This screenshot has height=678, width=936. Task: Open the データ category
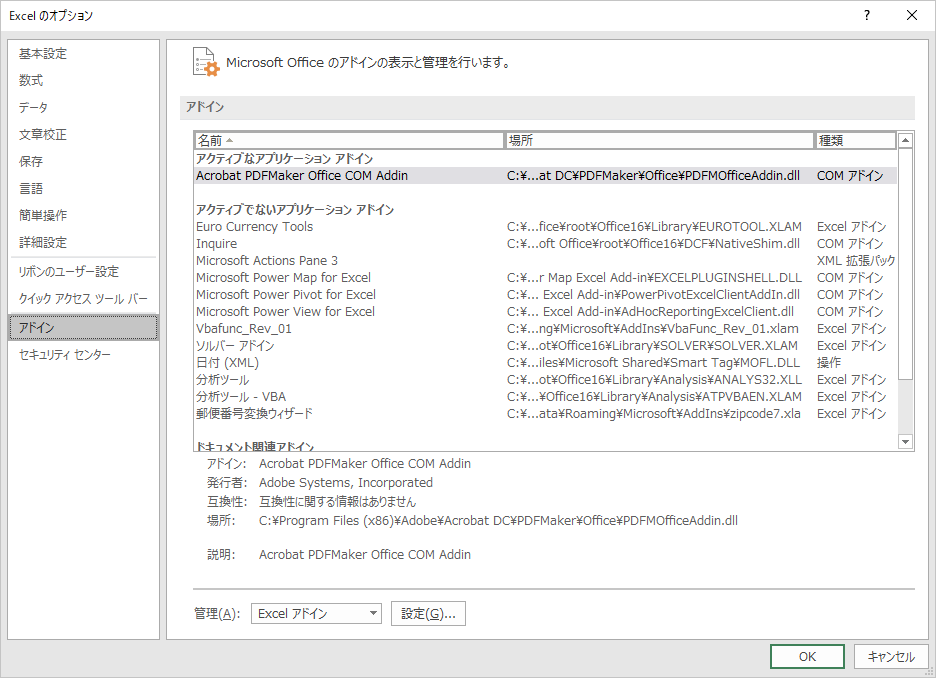[x=84, y=107]
